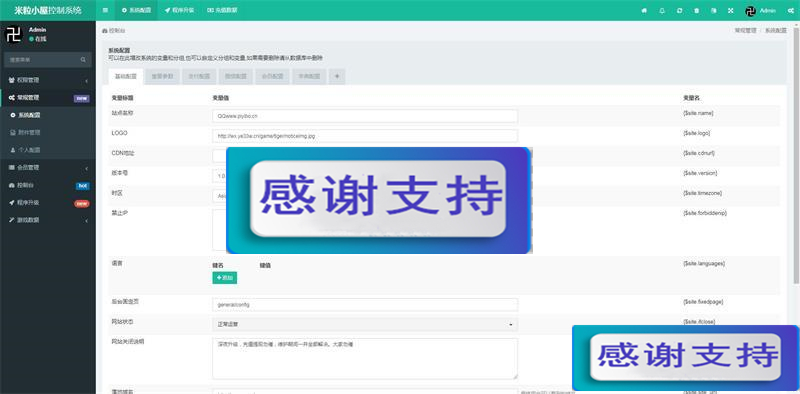Click the 个人配置 user icon in sidebar
The width and height of the screenshot is (800, 394).
pos(13,150)
